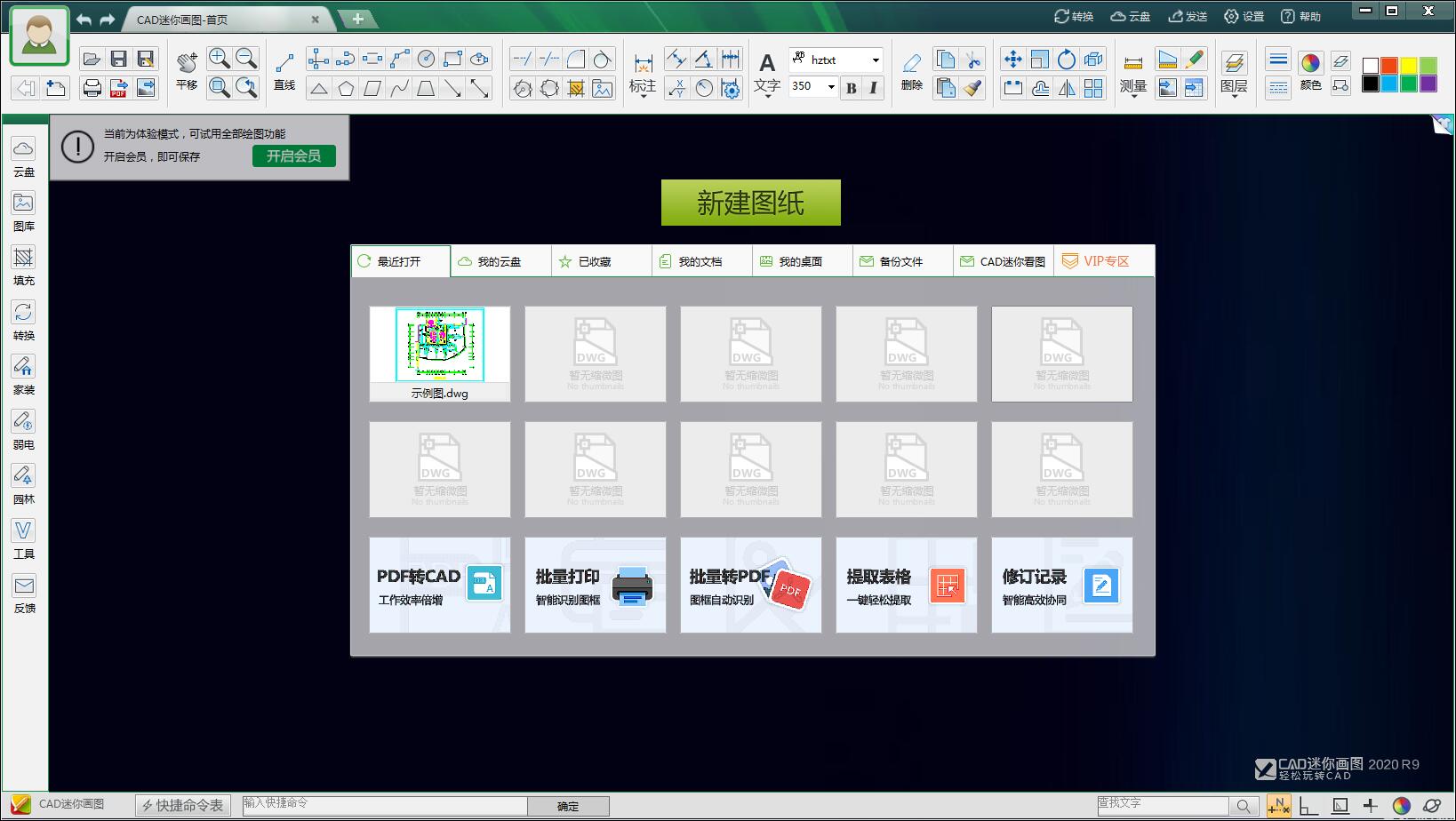Open the 园林 landscape sidebar item
The image size is (1456, 821).
[24, 484]
